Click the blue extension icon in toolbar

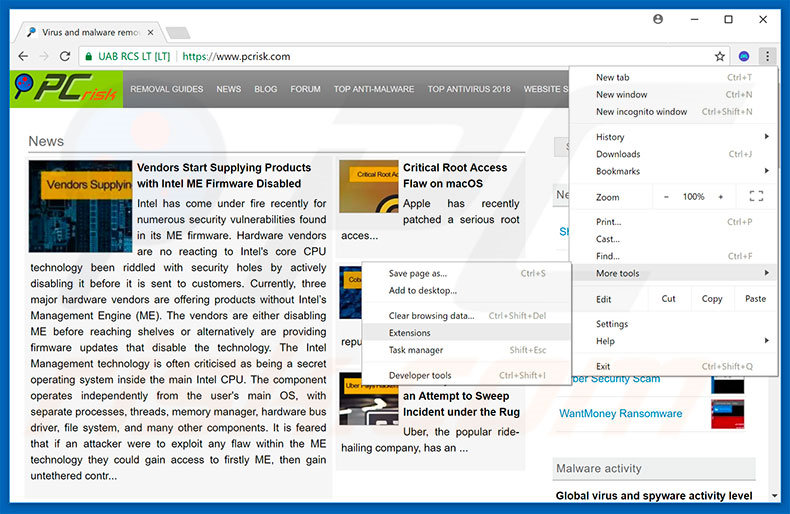(744, 56)
